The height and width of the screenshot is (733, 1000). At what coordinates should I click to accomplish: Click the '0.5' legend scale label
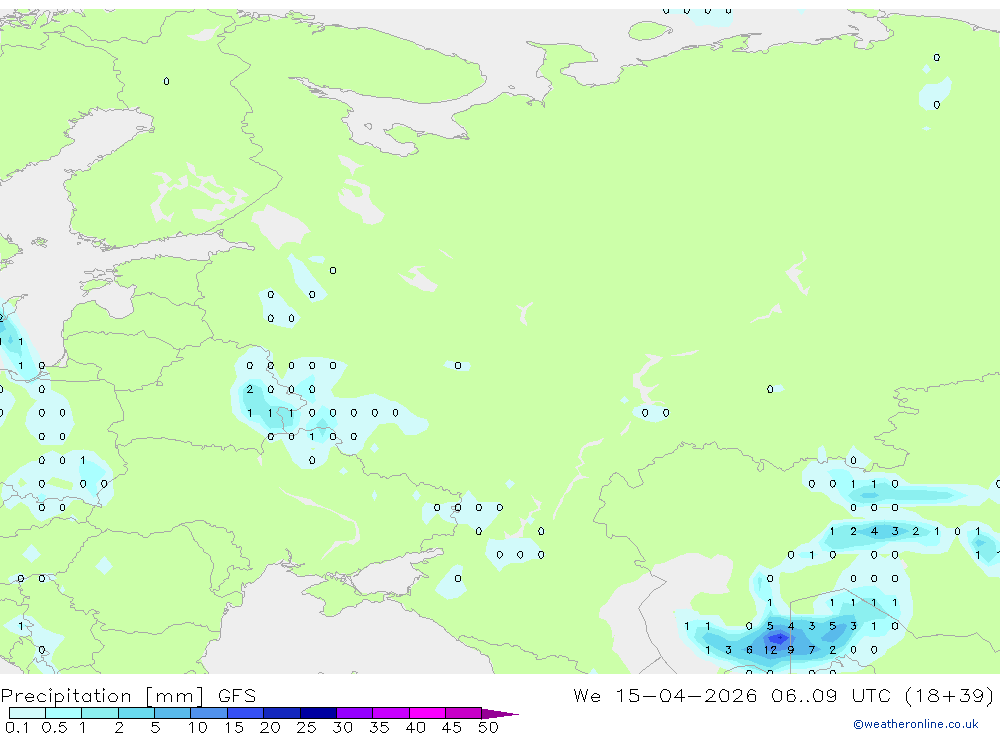coord(54,727)
